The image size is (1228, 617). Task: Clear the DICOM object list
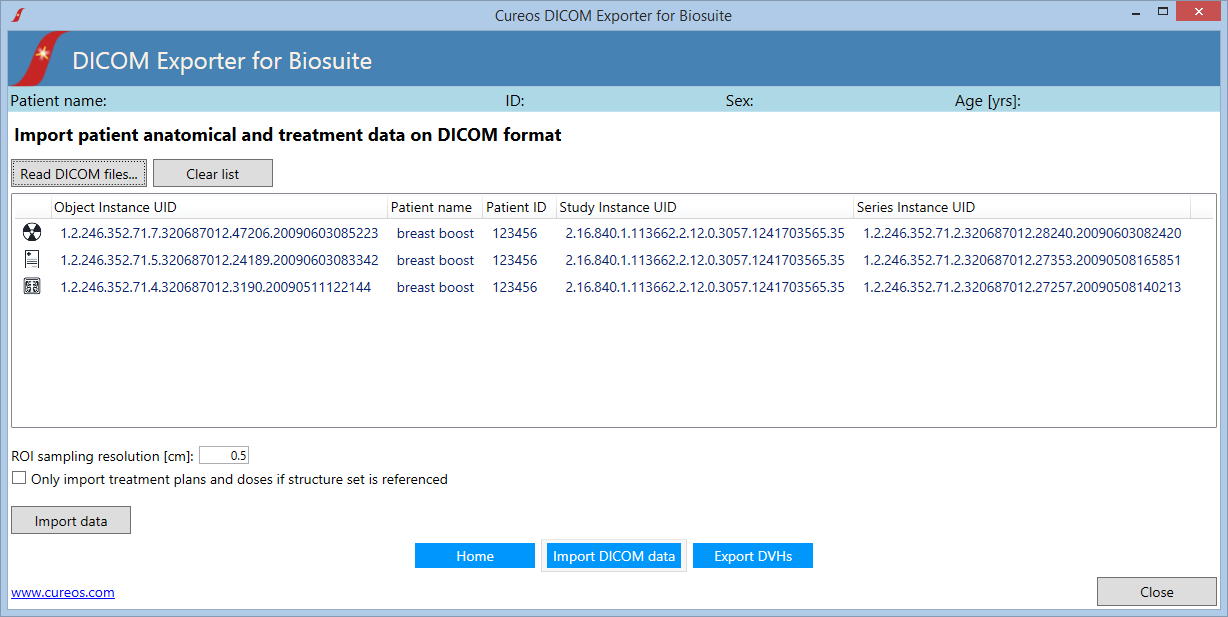[212, 172]
